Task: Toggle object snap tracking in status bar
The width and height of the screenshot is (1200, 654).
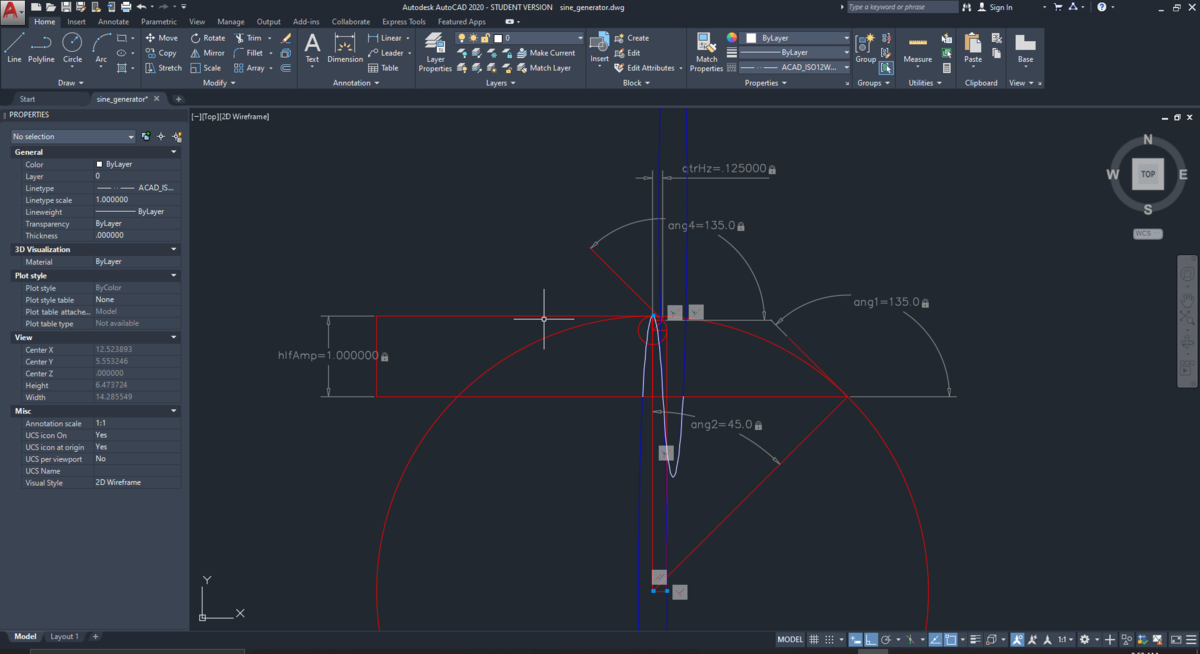Action: (x=935, y=639)
